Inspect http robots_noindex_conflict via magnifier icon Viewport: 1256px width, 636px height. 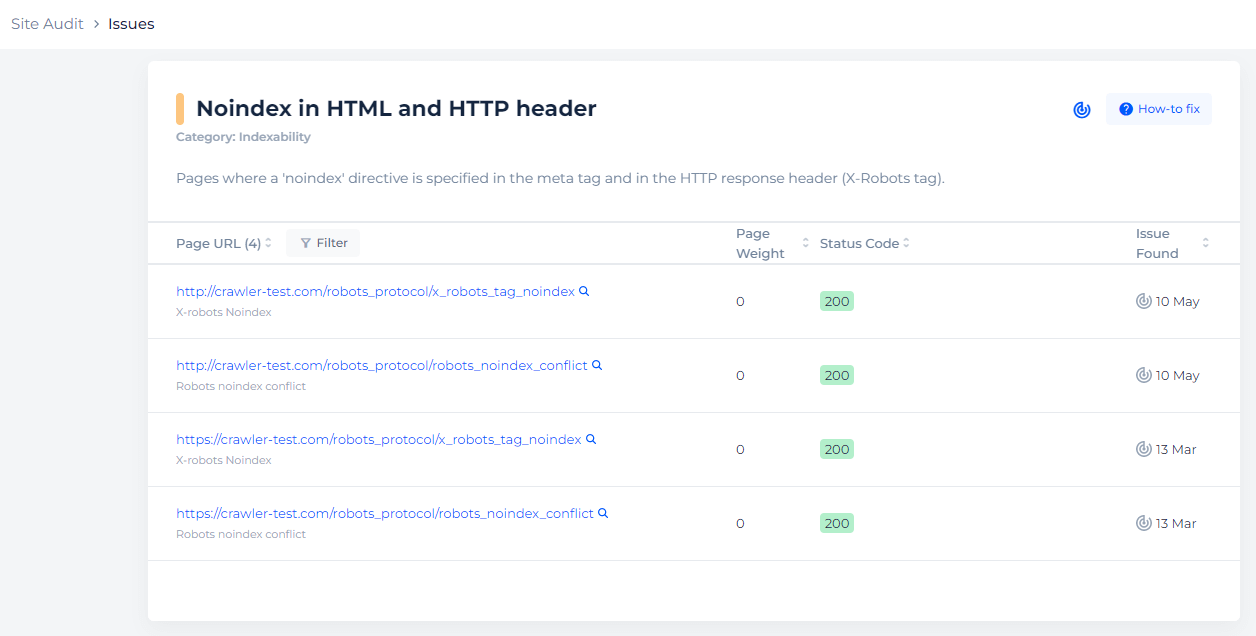pos(597,365)
